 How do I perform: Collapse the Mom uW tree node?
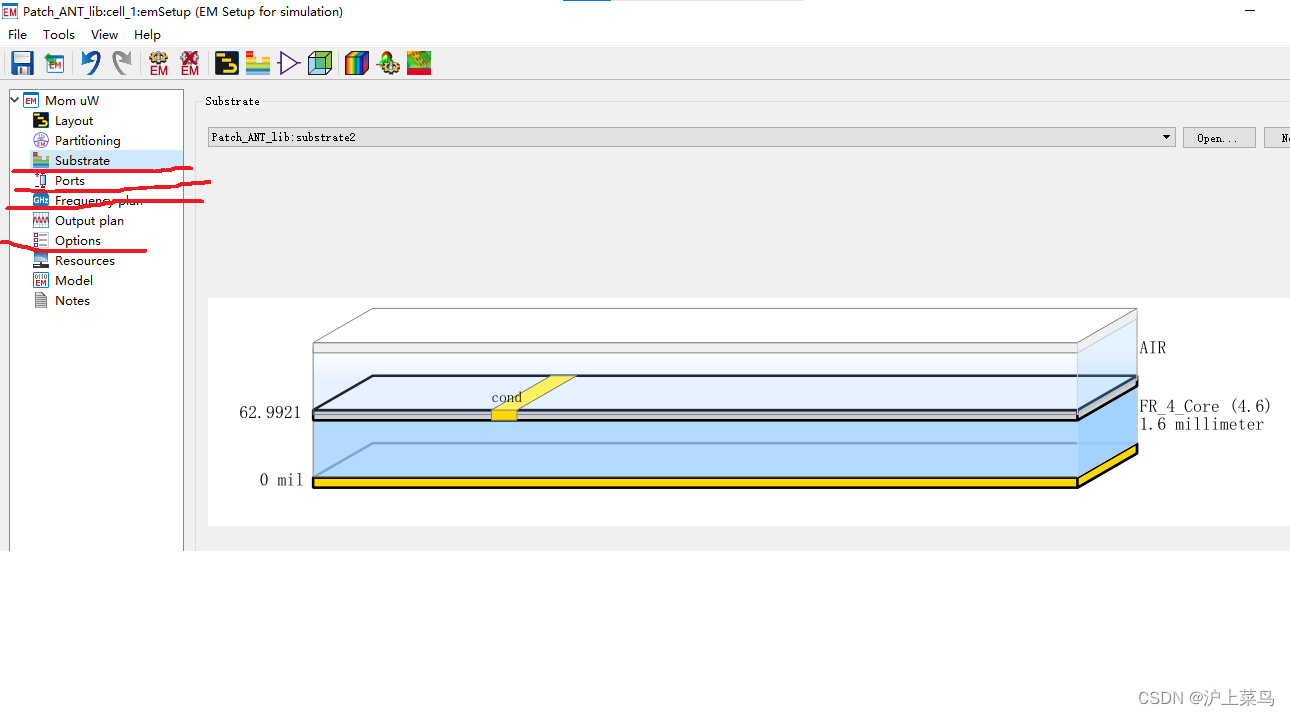point(15,100)
